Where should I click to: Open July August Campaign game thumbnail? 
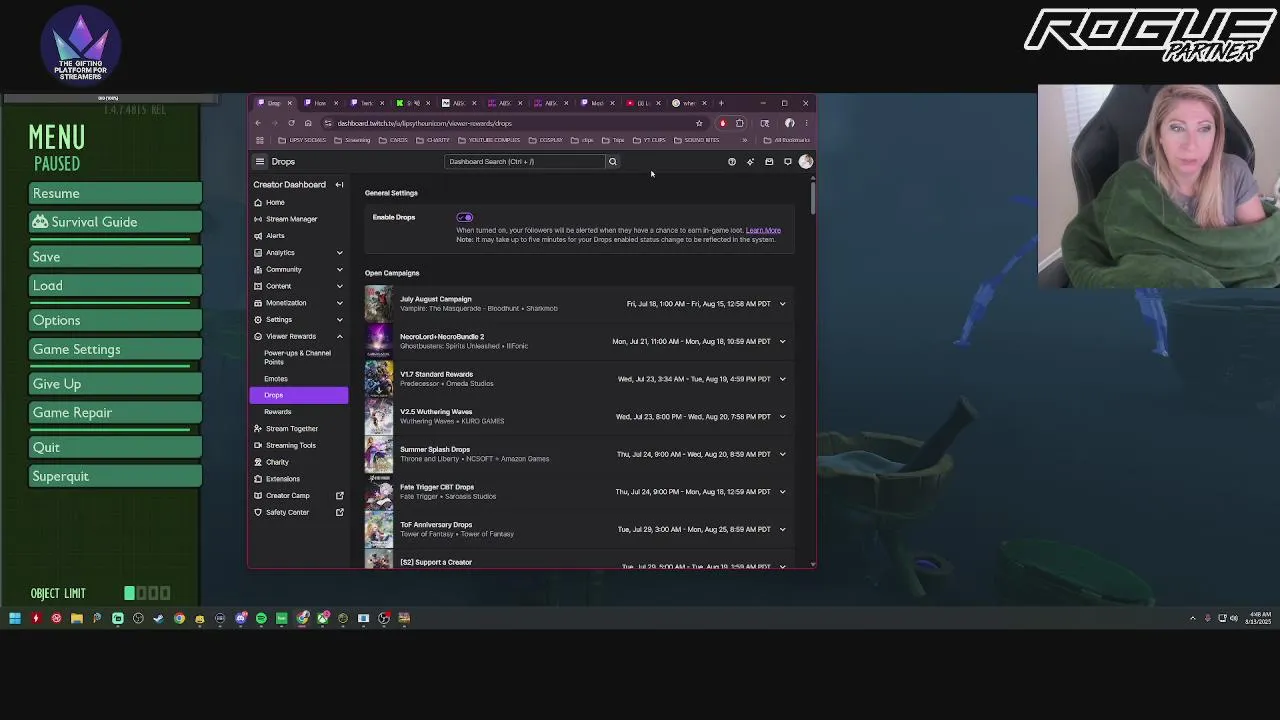click(379, 304)
